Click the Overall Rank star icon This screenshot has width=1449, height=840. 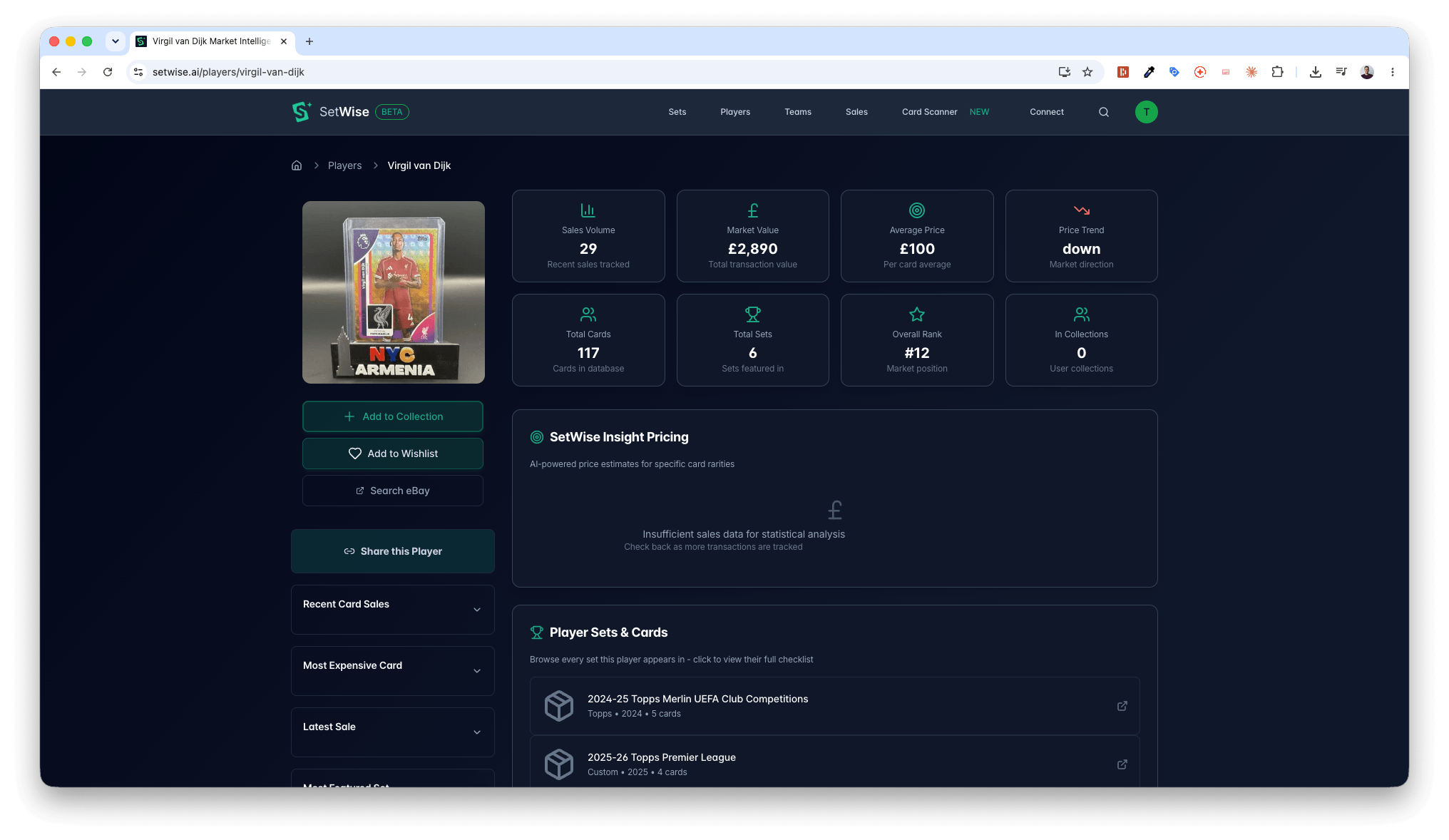coord(917,314)
